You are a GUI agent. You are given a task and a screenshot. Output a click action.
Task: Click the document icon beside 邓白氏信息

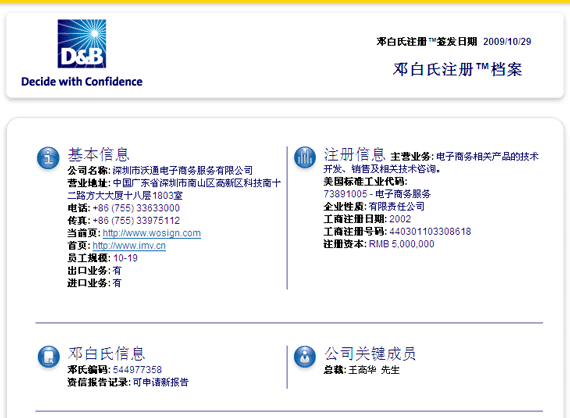(48, 357)
